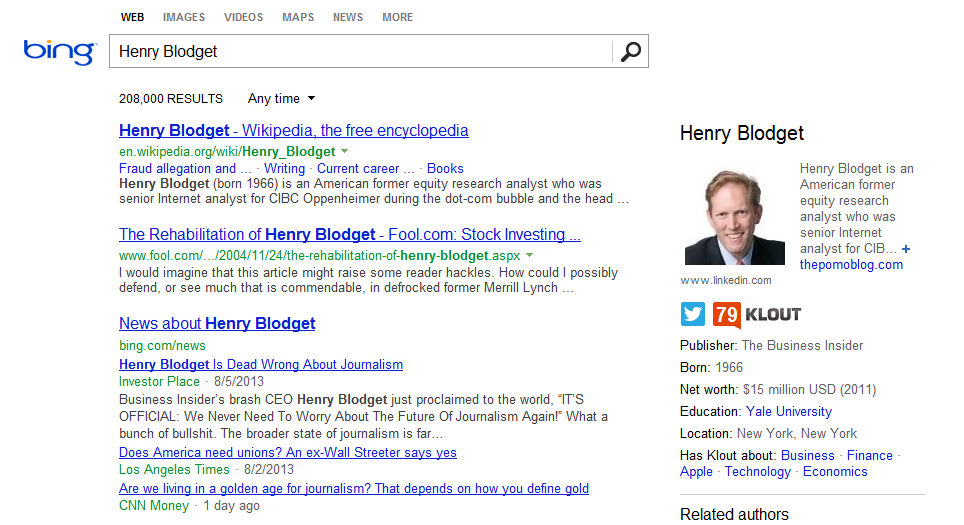
Task: Open the Bing logo homepage
Action: 59,51
